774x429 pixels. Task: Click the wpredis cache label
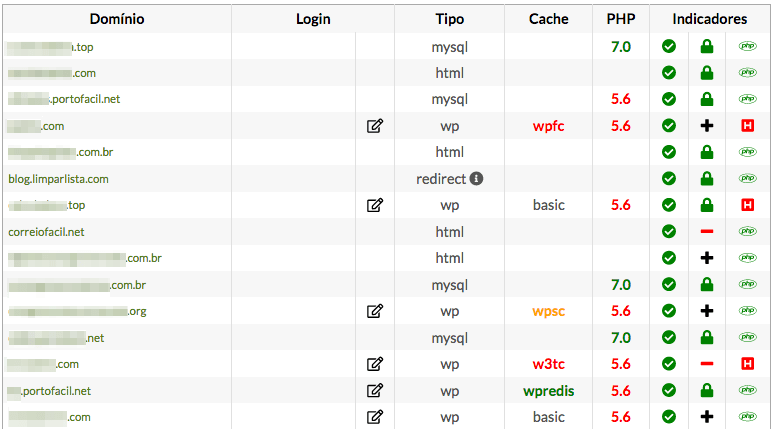[548, 391]
